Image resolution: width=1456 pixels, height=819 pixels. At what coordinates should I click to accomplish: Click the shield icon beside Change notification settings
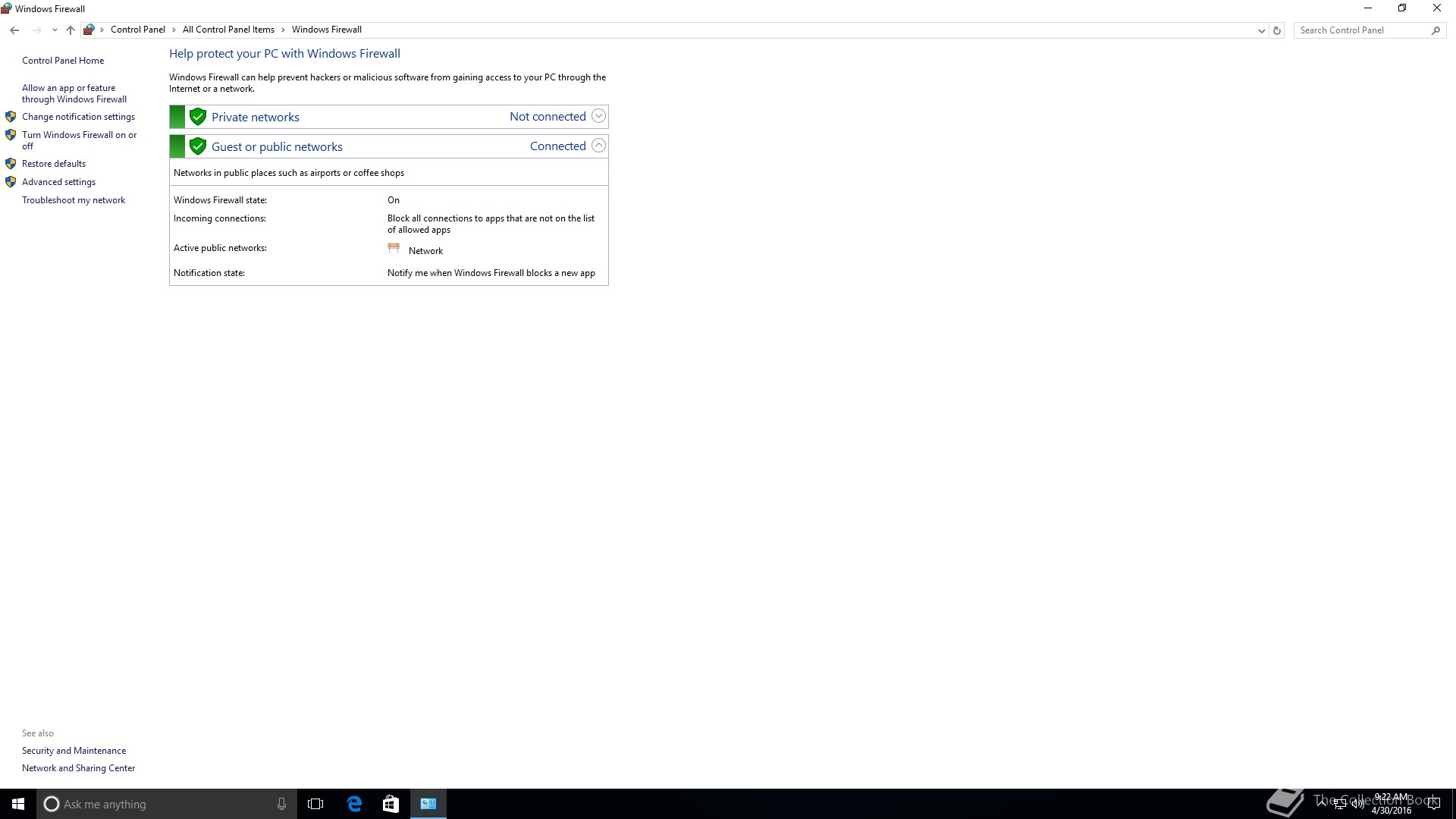coord(11,117)
